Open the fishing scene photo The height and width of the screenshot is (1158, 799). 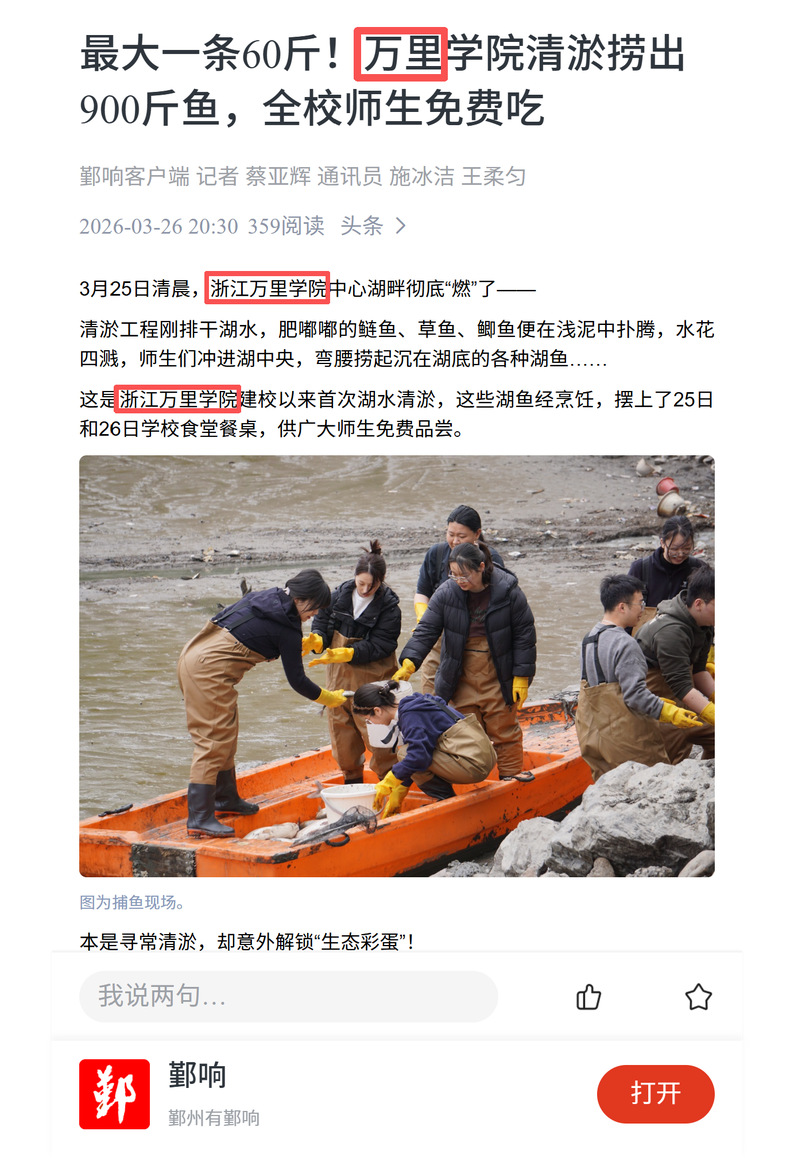pyautogui.click(x=397, y=665)
